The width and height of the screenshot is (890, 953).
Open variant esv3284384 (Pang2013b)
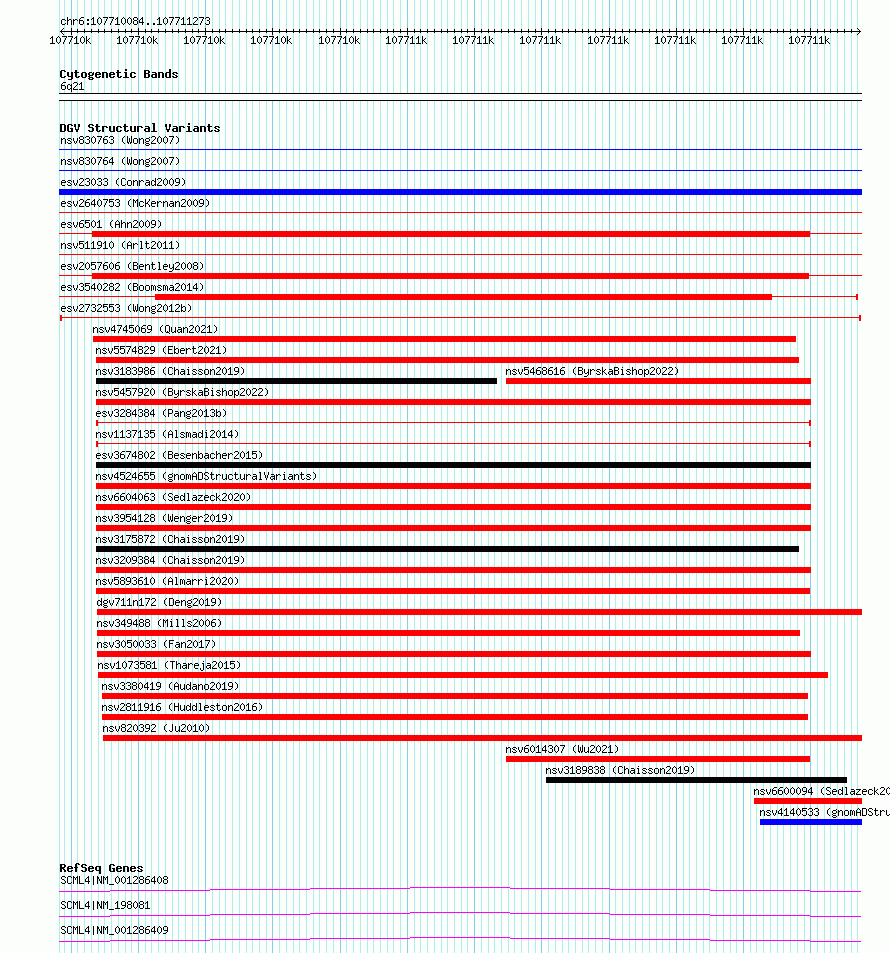[161, 413]
